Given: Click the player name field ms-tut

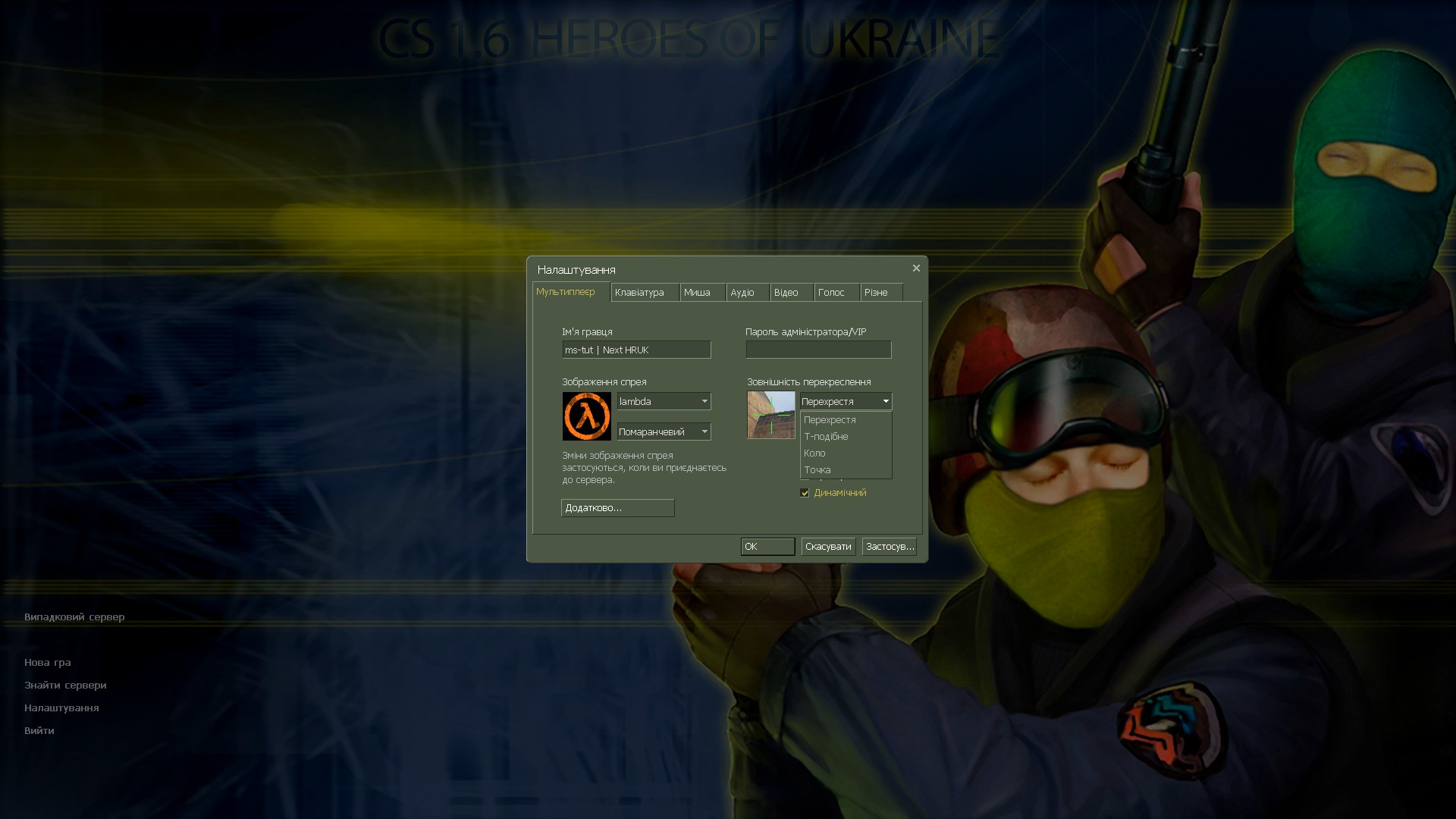Looking at the screenshot, I should 636,350.
